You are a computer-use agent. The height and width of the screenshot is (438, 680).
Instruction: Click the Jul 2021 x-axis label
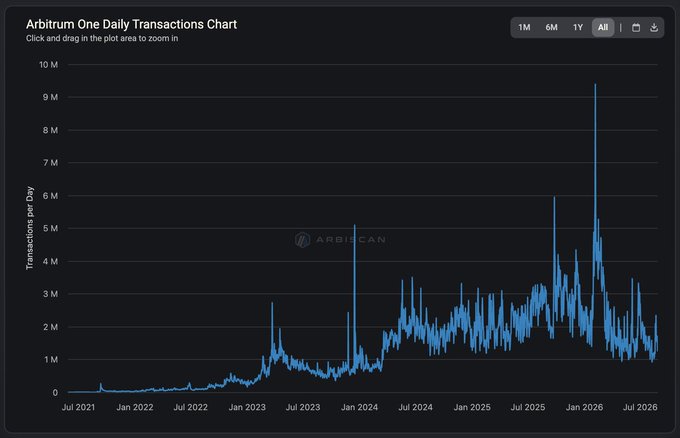[78, 407]
